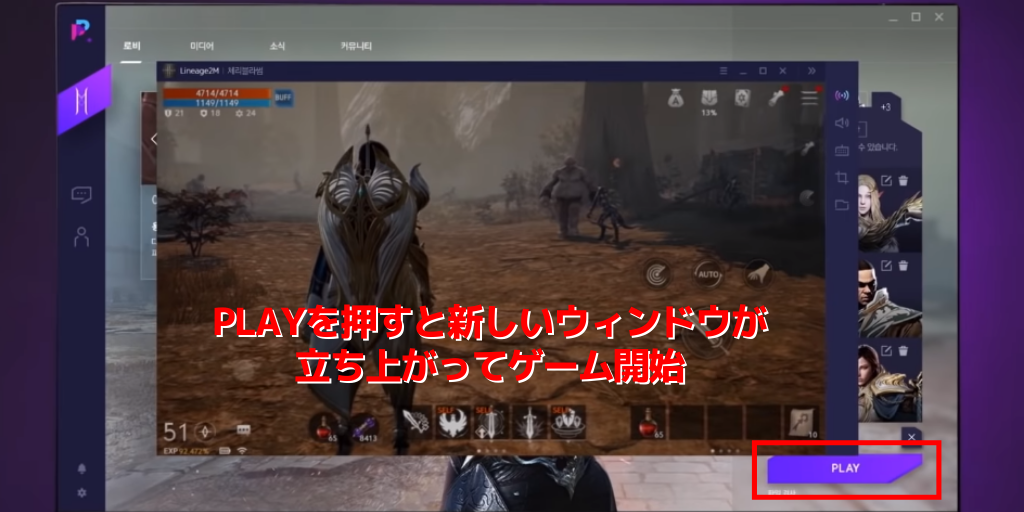Screen dimensions: 1024x512
Task: Click the HP bar 4714/4714
Action: coord(217,93)
